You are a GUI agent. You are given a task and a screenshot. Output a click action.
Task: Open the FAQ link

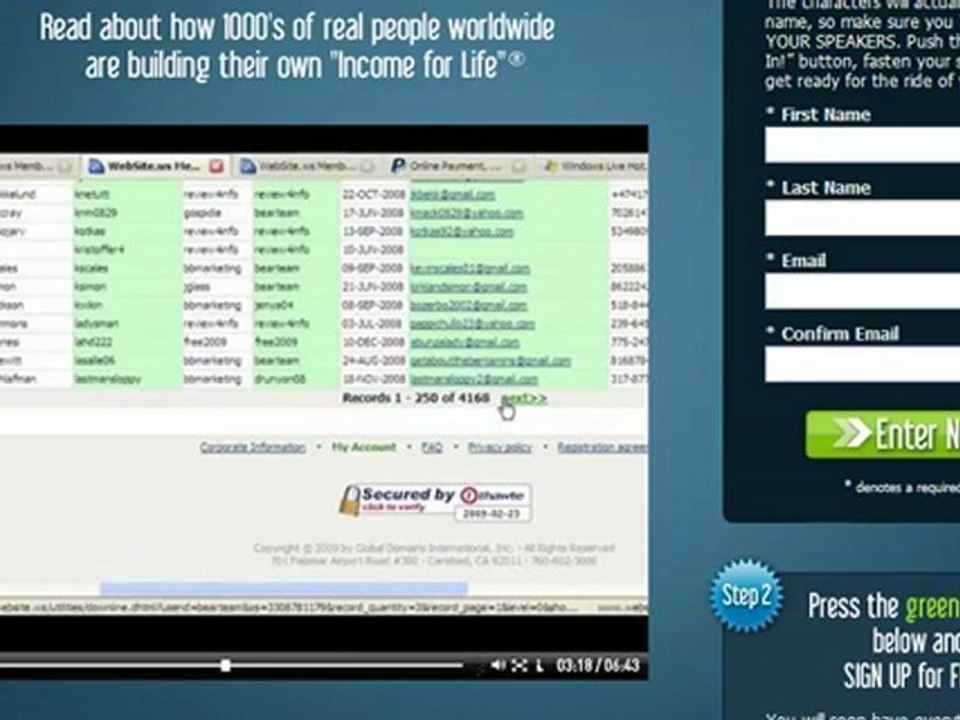tap(432, 448)
